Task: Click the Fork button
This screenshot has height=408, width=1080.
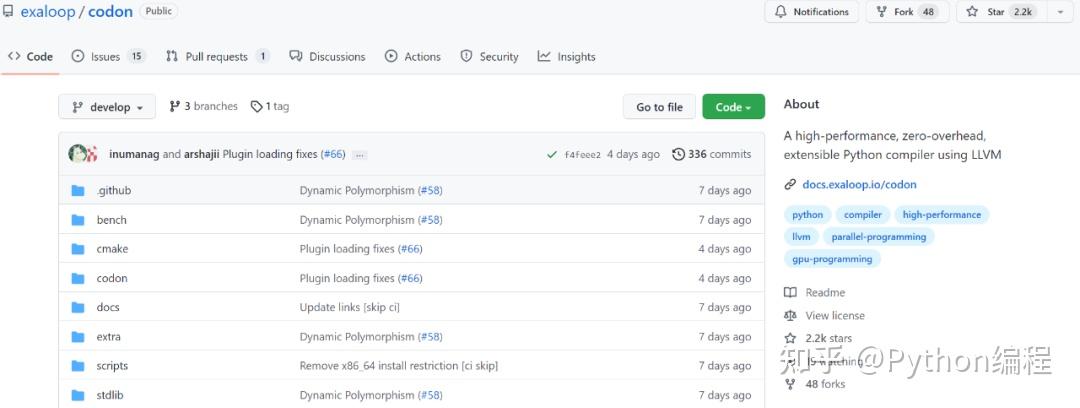Action: coord(904,12)
